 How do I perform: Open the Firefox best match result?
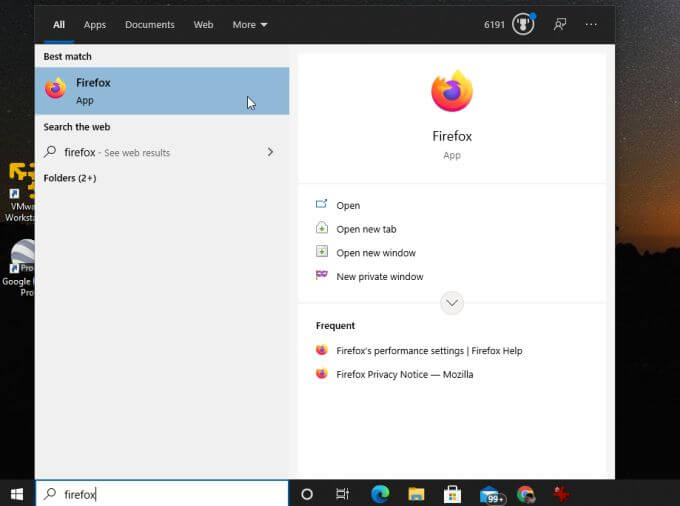[x=162, y=91]
